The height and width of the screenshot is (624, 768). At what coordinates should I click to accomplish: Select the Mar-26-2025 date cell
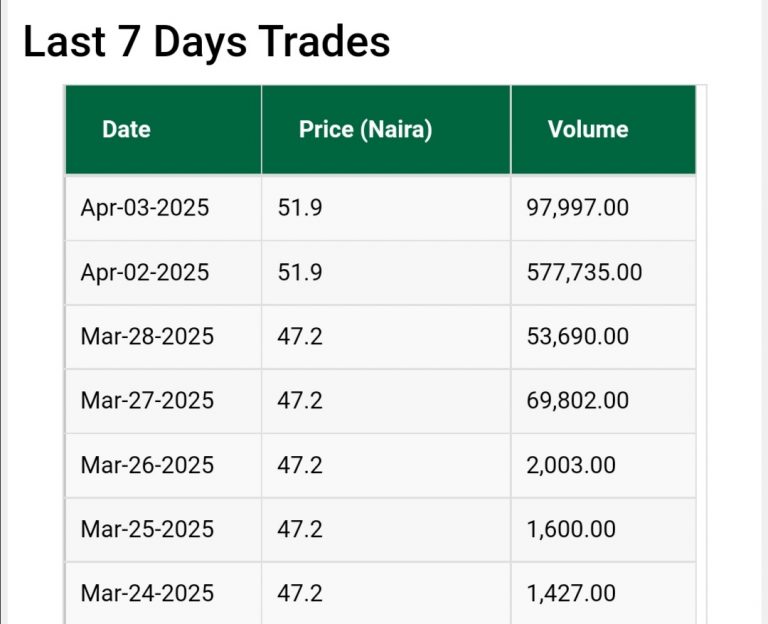click(147, 465)
